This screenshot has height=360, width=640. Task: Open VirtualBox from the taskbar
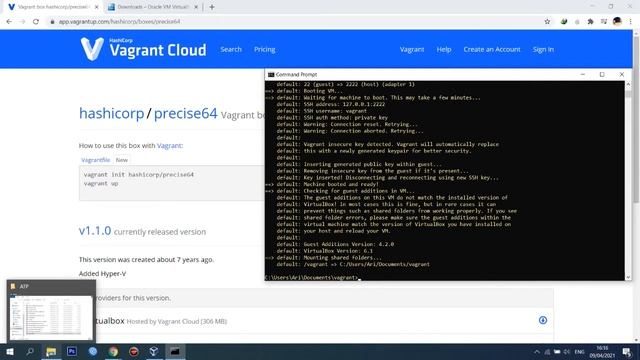tap(154, 351)
